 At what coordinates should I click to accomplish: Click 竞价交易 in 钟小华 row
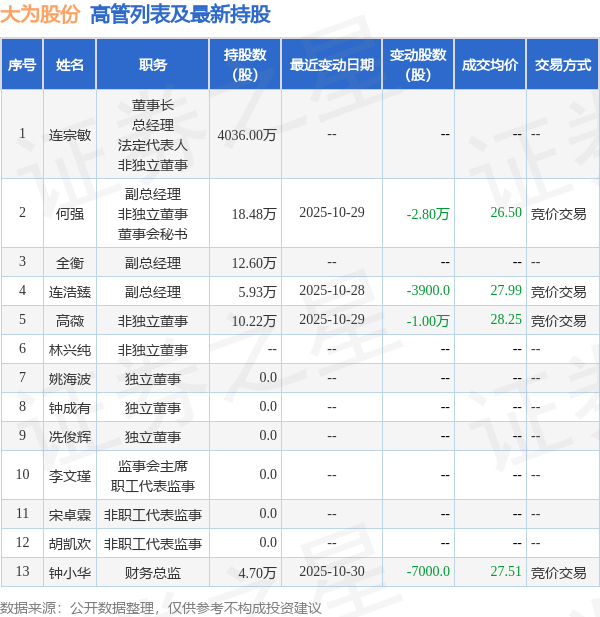558,573
